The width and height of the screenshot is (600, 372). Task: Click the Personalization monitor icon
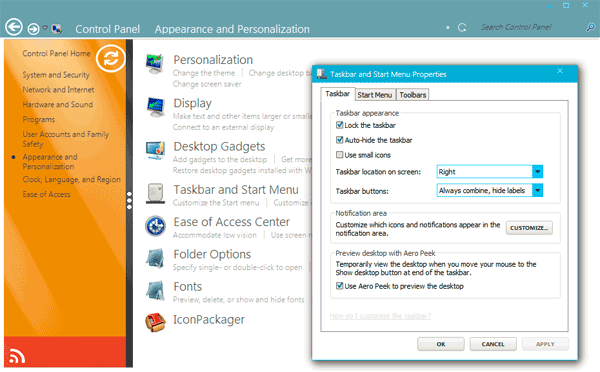click(155, 64)
